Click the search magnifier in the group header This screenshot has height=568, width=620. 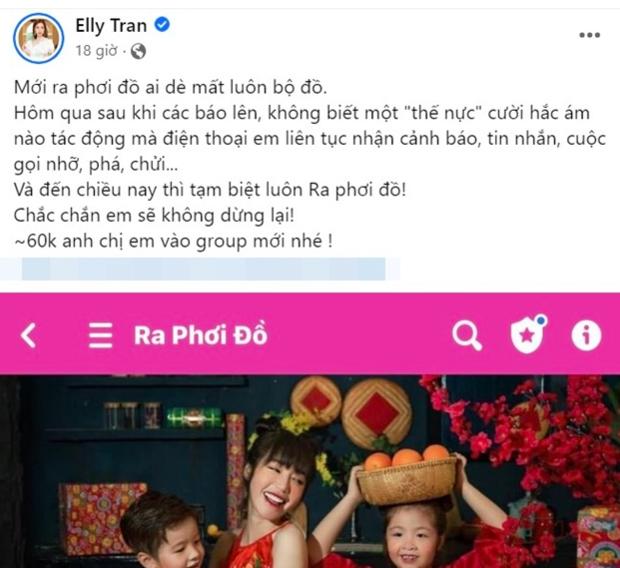click(467, 336)
